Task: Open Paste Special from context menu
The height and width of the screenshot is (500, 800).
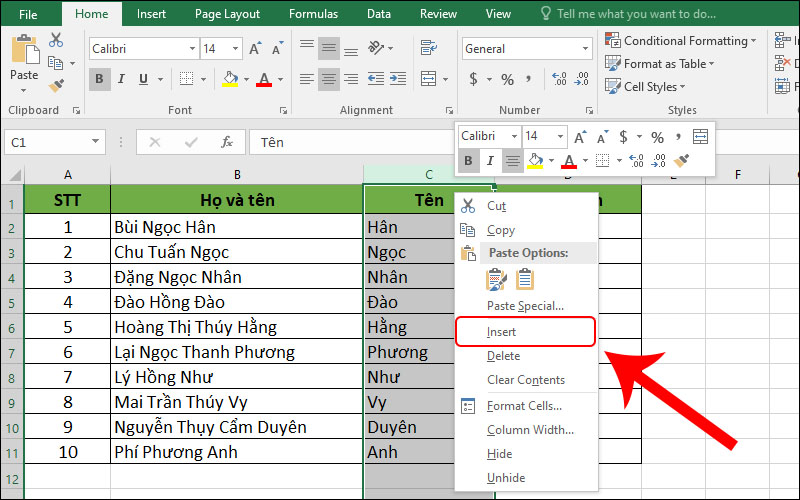Action: [x=527, y=306]
